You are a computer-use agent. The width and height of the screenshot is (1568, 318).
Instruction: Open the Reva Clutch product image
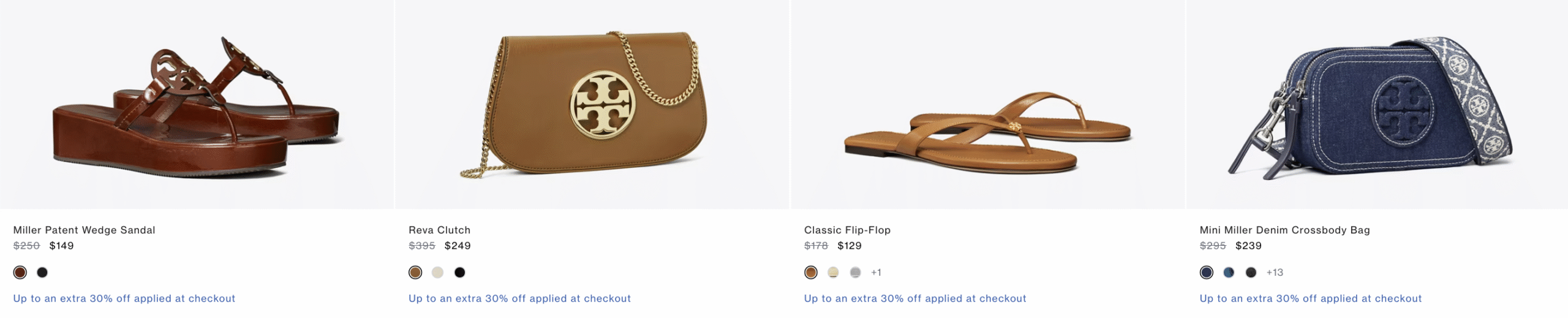click(592, 104)
